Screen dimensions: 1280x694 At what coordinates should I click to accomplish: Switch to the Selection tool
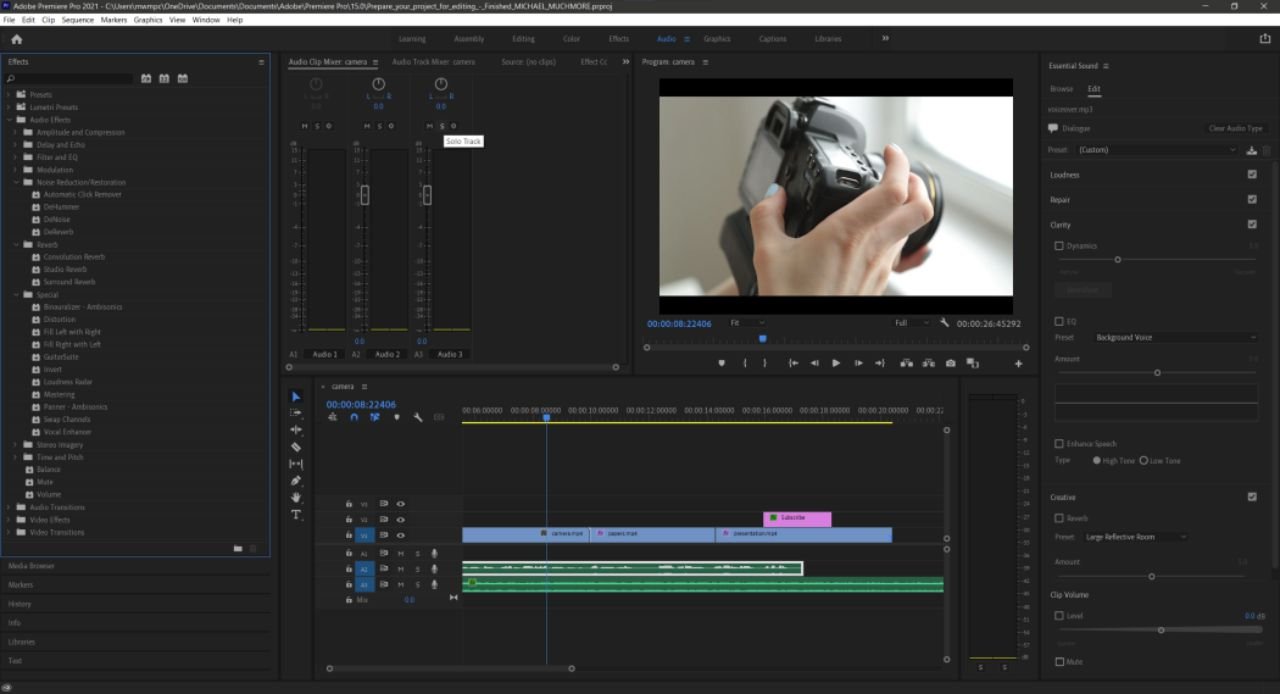296,397
